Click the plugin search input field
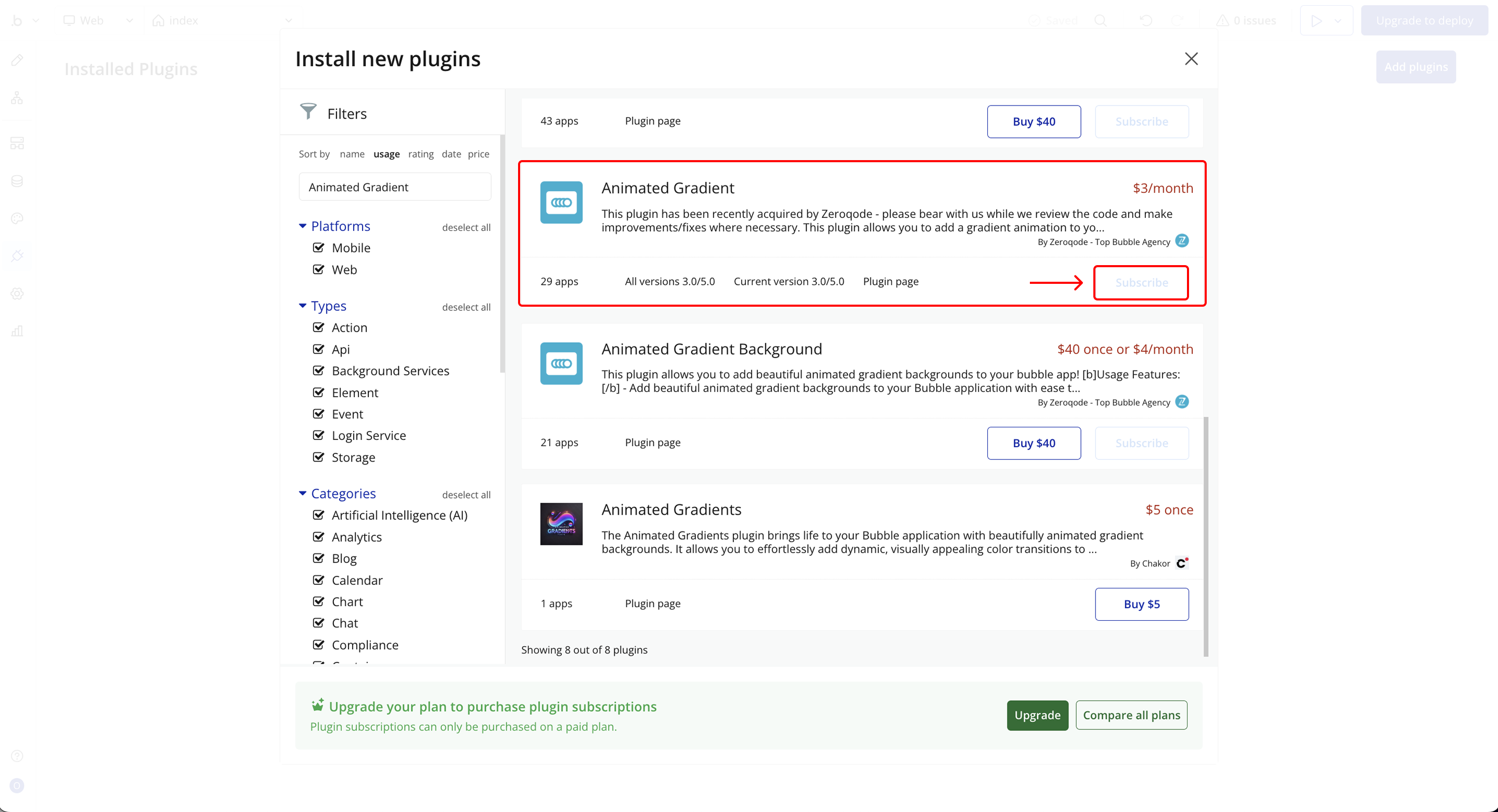The height and width of the screenshot is (812, 1498). [x=394, y=187]
